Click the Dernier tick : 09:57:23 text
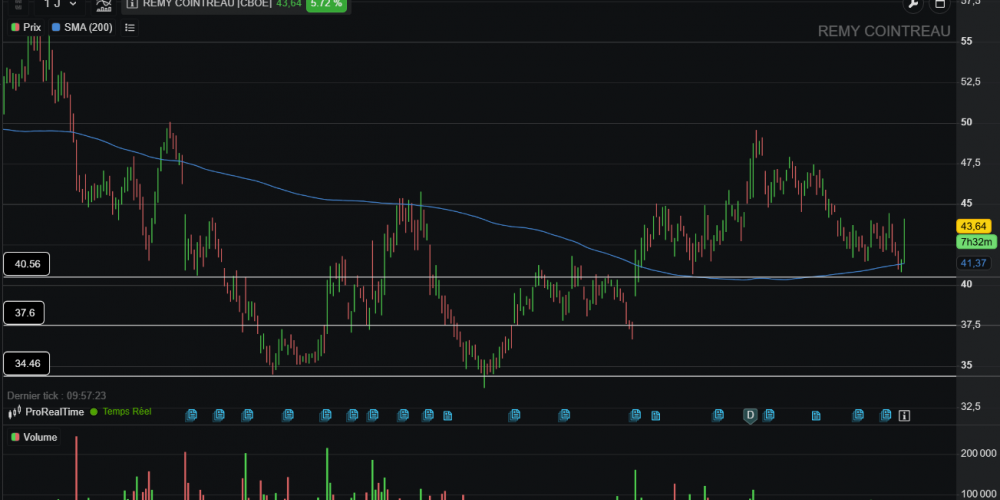The image size is (1000, 500). [x=57, y=396]
